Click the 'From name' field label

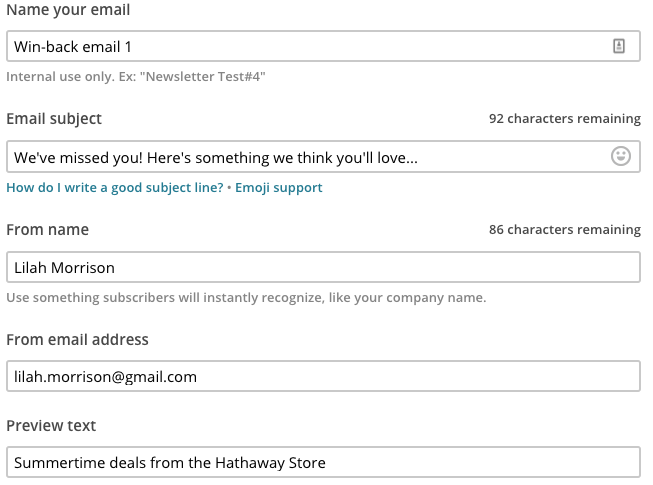(x=47, y=229)
